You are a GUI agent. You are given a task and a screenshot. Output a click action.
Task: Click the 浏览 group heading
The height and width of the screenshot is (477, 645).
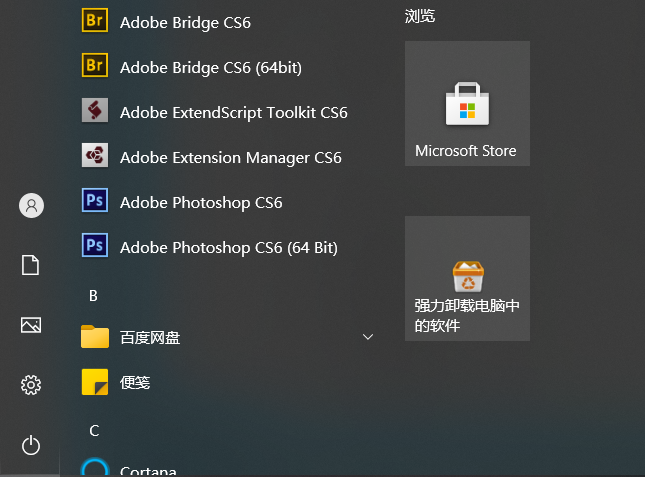click(x=420, y=16)
